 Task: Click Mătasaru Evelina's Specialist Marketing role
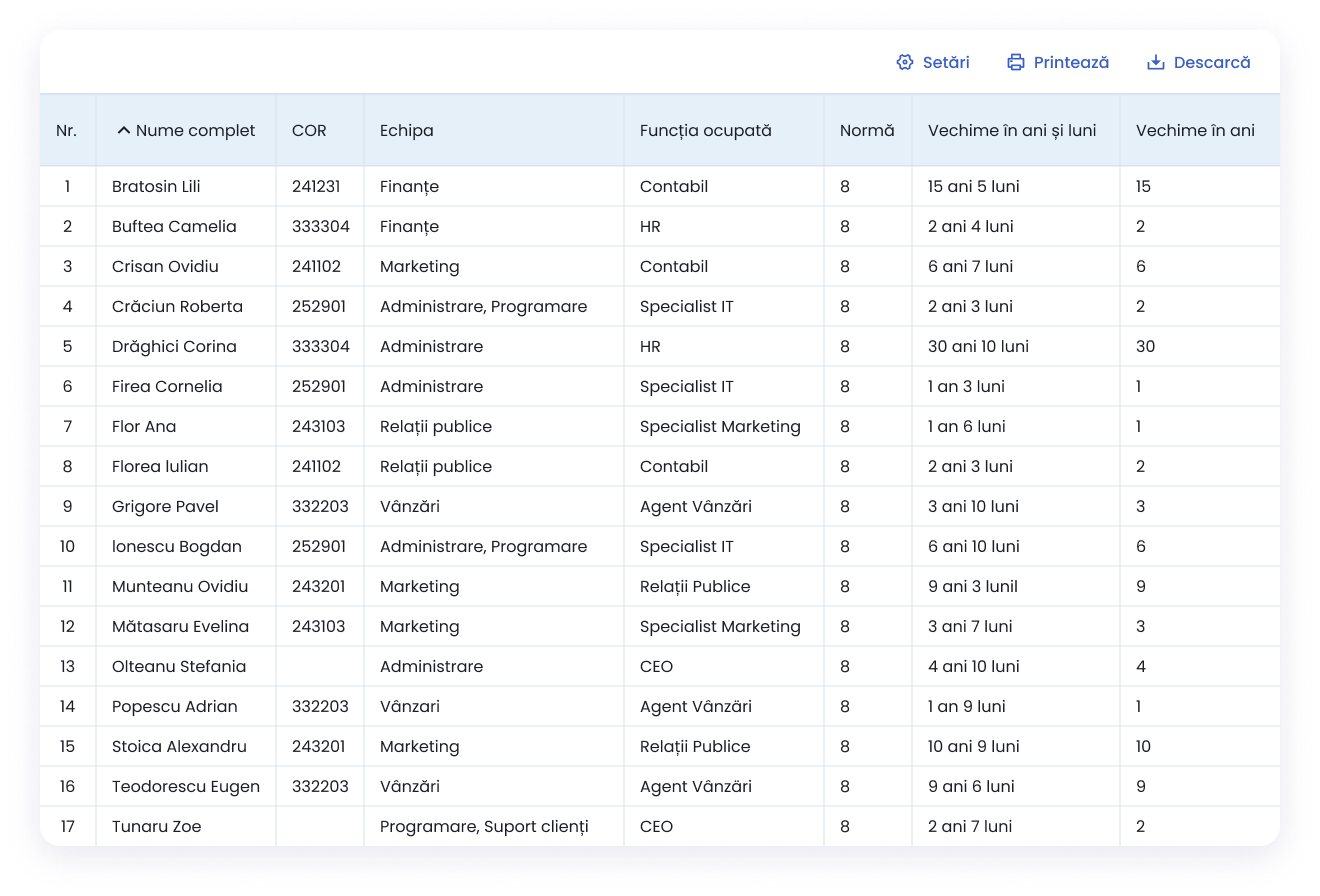click(720, 626)
